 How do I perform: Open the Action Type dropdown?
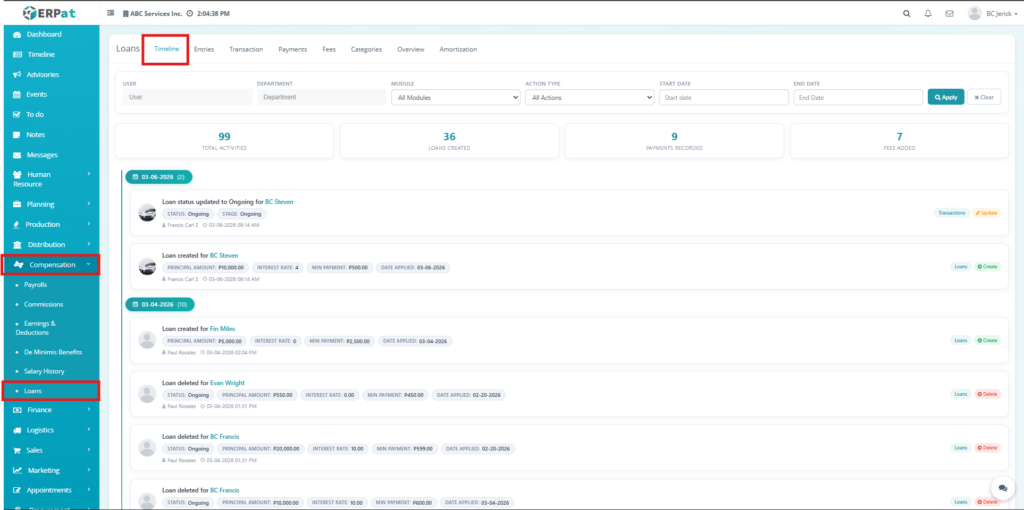pos(590,98)
